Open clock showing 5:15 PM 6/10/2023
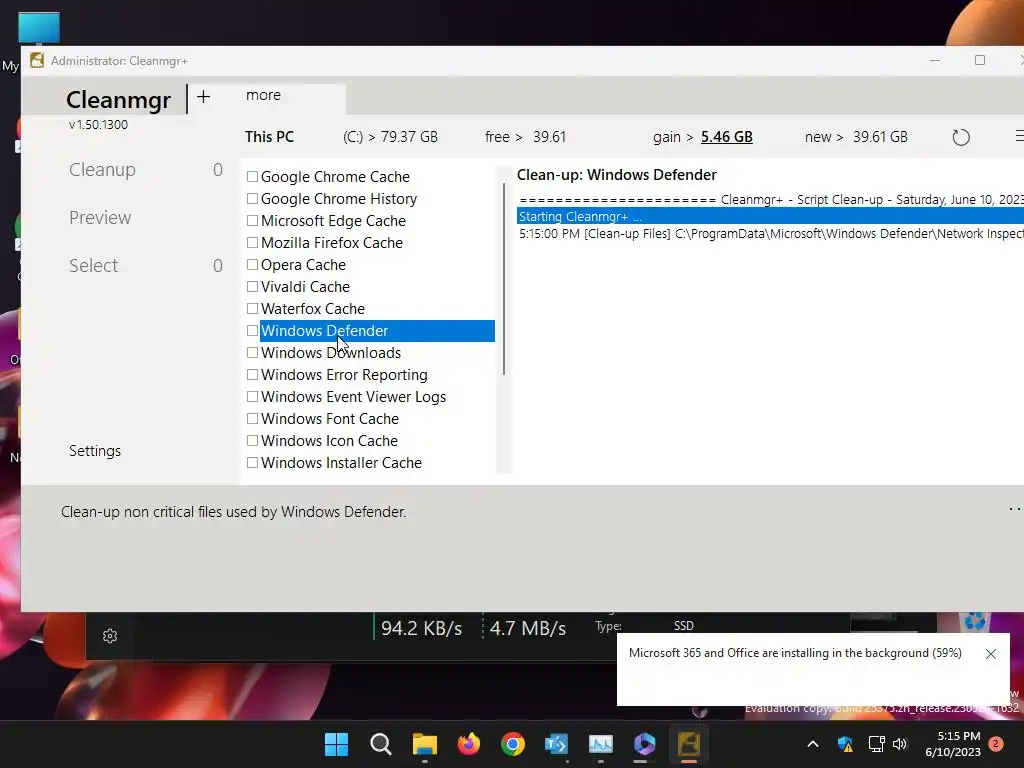 (953, 744)
